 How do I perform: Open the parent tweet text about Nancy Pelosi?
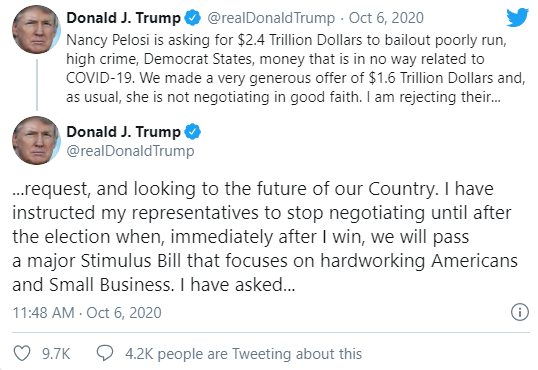point(295,69)
